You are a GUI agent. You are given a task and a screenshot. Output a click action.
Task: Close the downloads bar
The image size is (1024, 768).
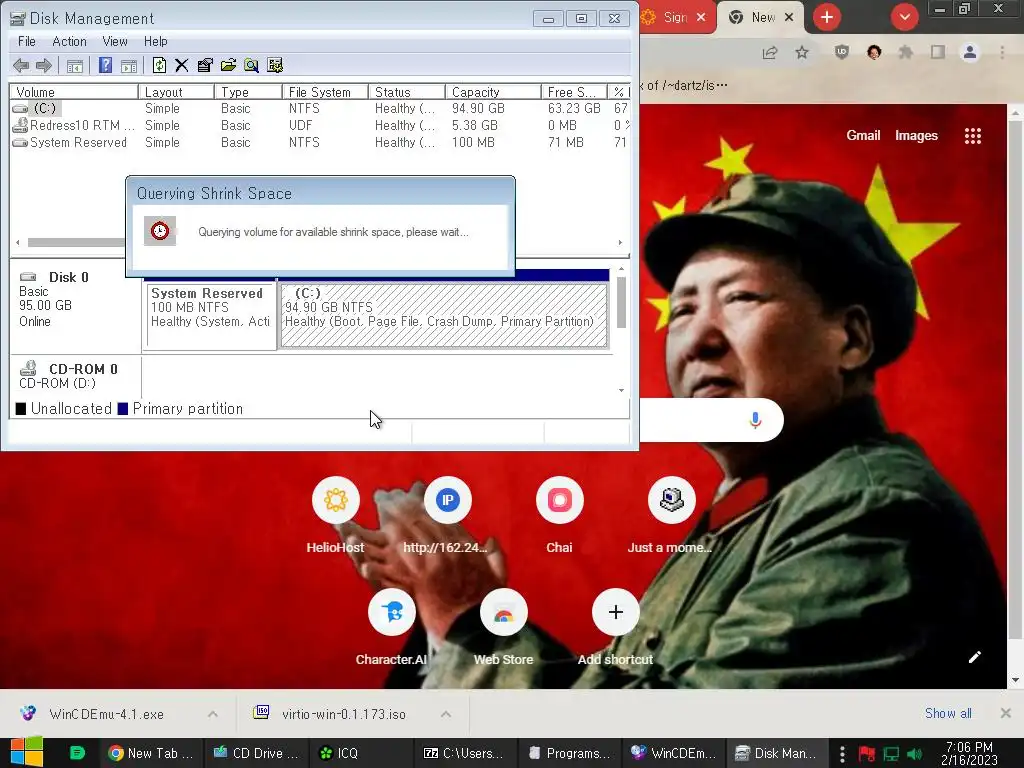(x=1006, y=713)
